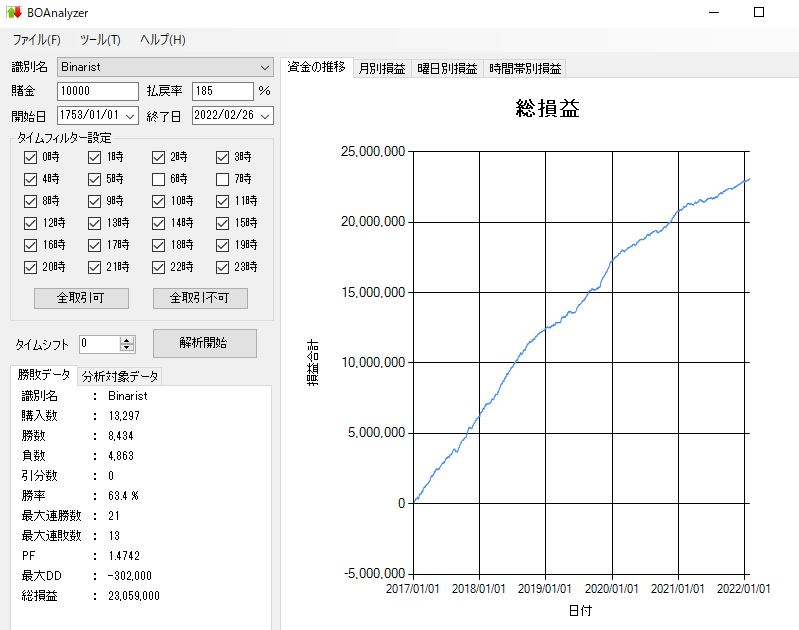Toggle the 8時 checkbox
Viewport: 799px width, 630px height.
30,201
